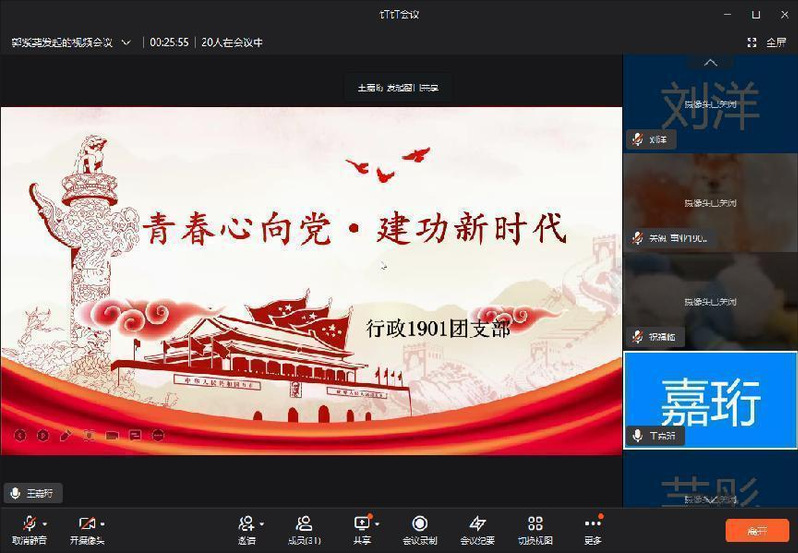Select the 刘洋 participant tile
This screenshot has height=553, width=798.
coord(710,103)
